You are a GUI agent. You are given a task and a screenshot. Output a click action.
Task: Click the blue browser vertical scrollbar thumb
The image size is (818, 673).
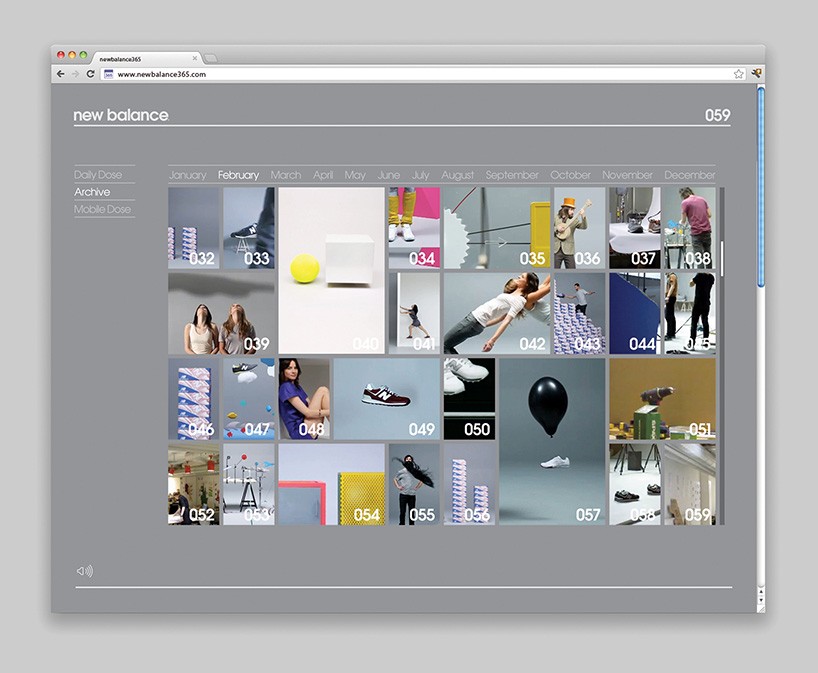761,187
